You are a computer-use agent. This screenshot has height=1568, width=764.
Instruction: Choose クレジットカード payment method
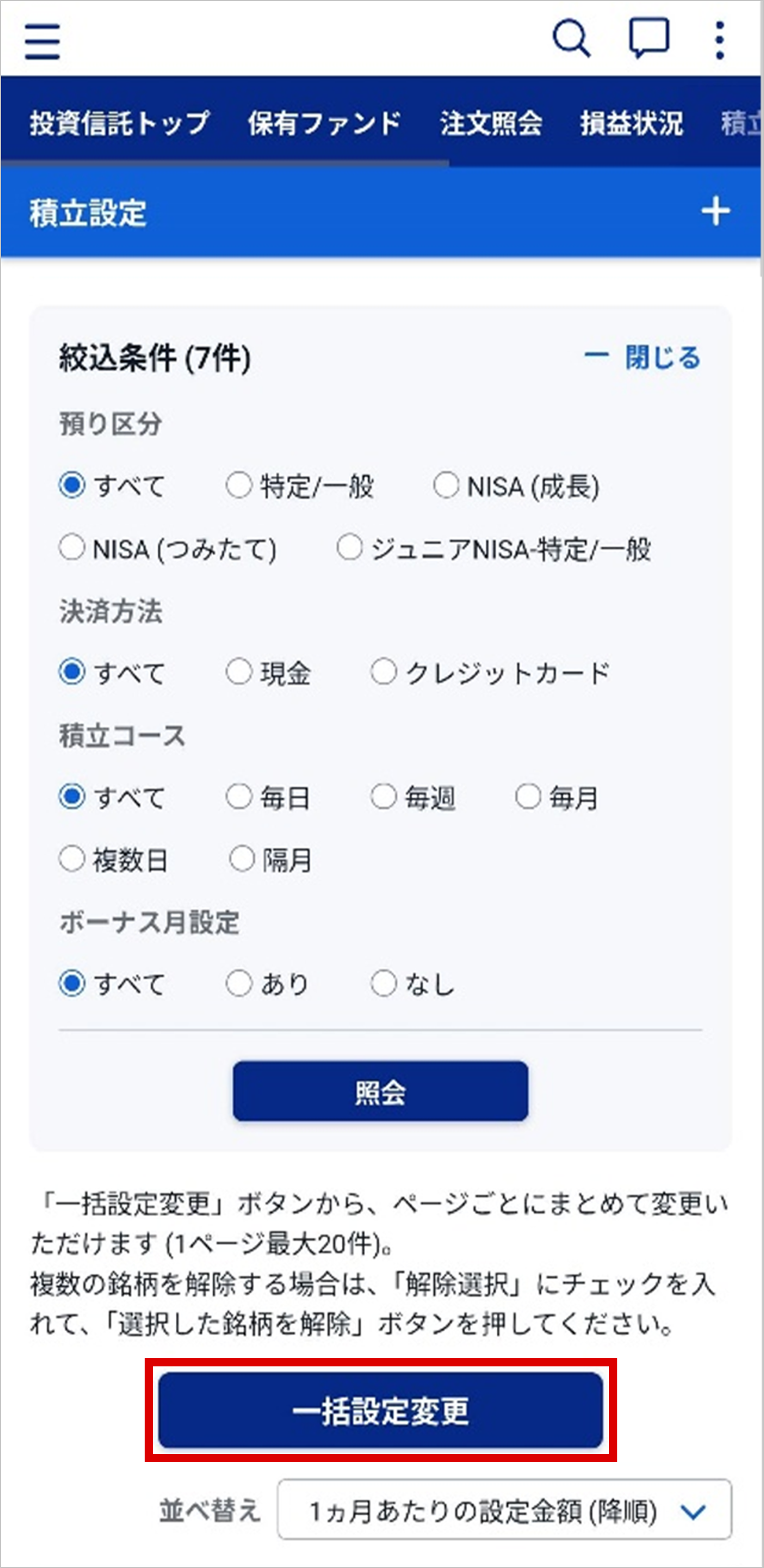pyautogui.click(x=384, y=673)
